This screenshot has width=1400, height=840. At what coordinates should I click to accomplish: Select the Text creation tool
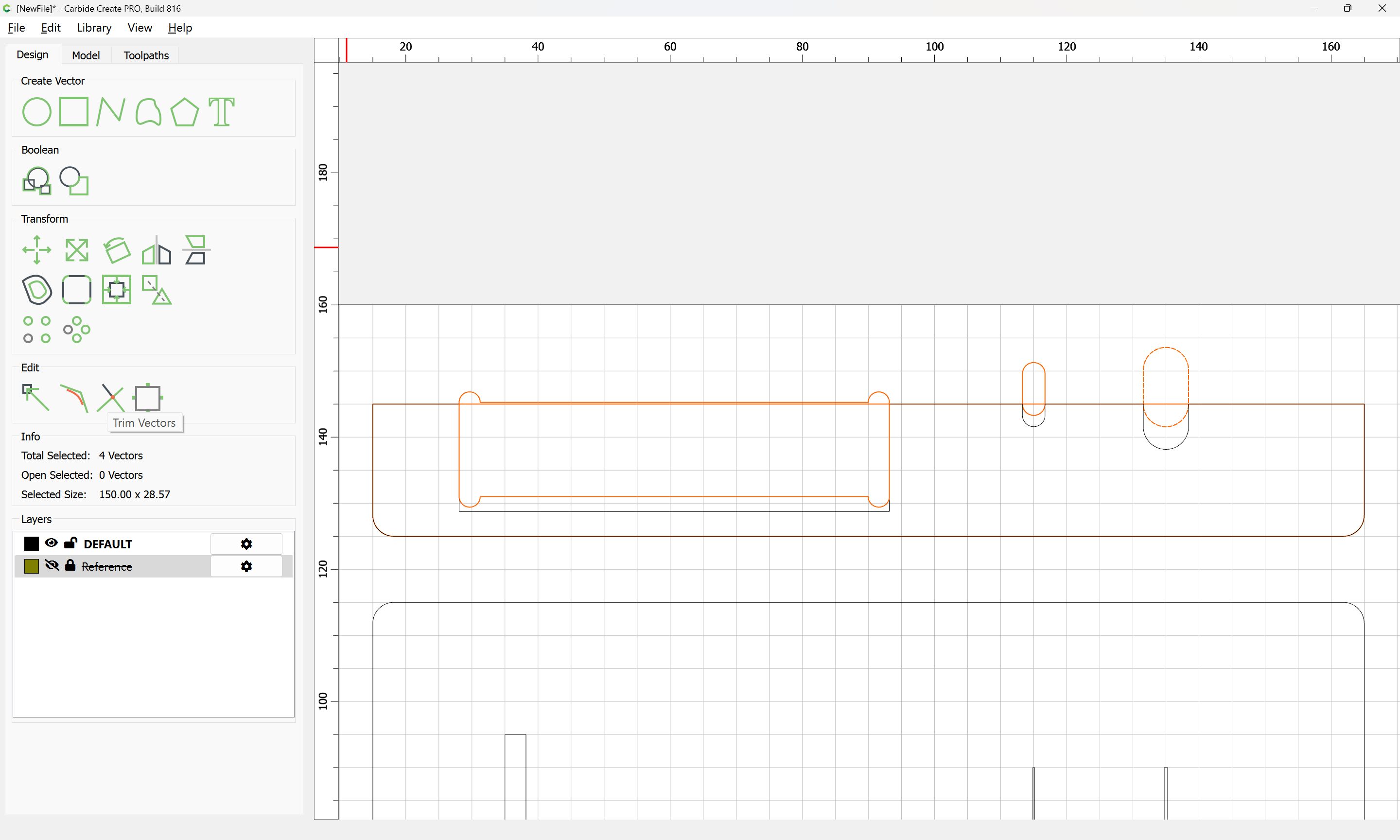coord(221,111)
